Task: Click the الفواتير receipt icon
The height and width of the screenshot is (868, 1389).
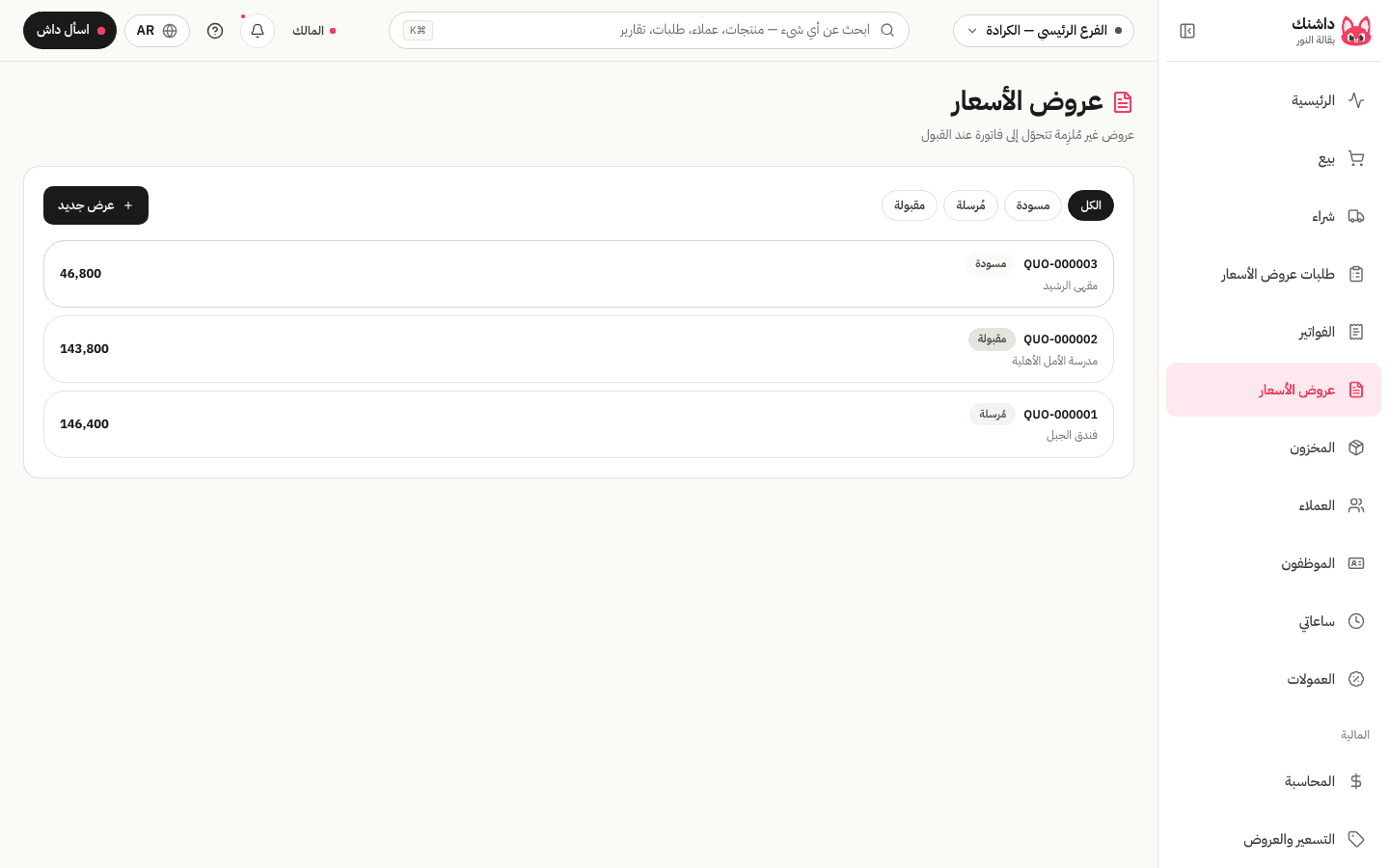Action: [1356, 332]
